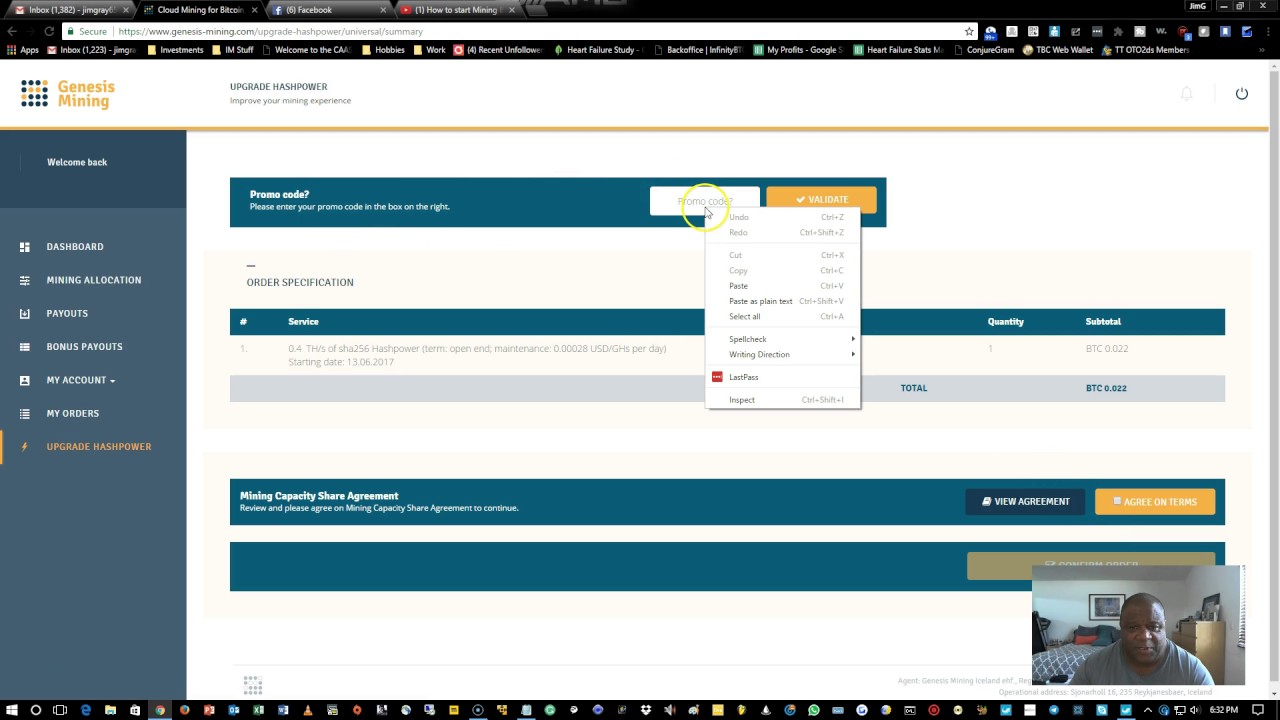Click the notification bell icon
The image size is (1280, 720).
click(1186, 94)
